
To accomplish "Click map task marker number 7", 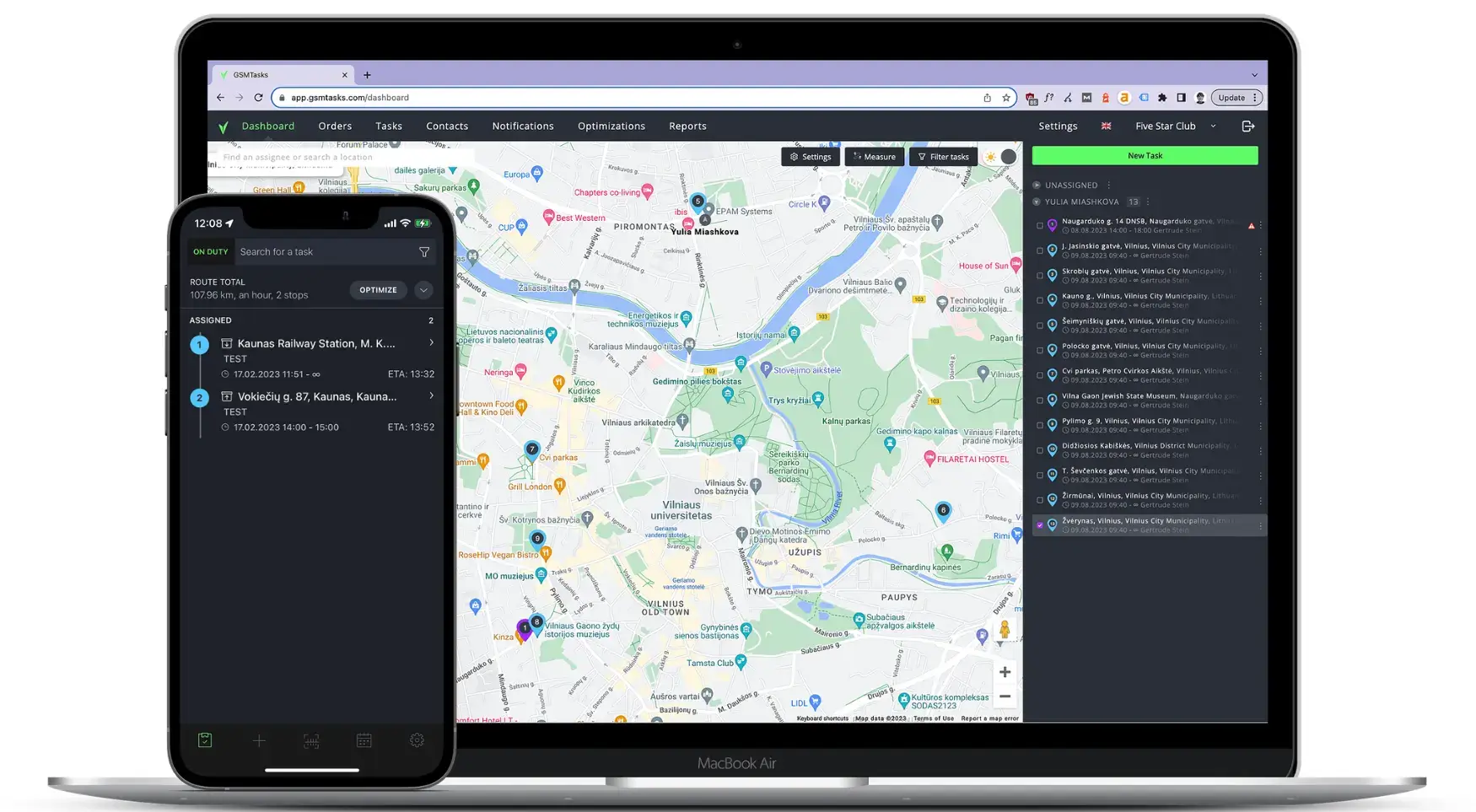I will 531,450.
